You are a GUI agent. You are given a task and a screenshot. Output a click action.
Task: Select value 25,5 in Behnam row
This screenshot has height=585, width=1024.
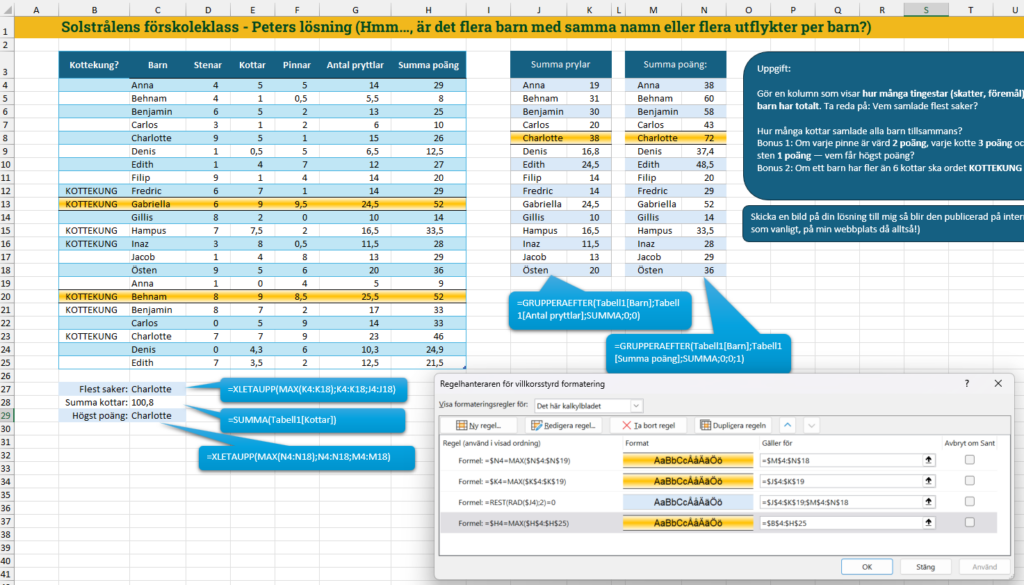pyautogui.click(x=355, y=296)
